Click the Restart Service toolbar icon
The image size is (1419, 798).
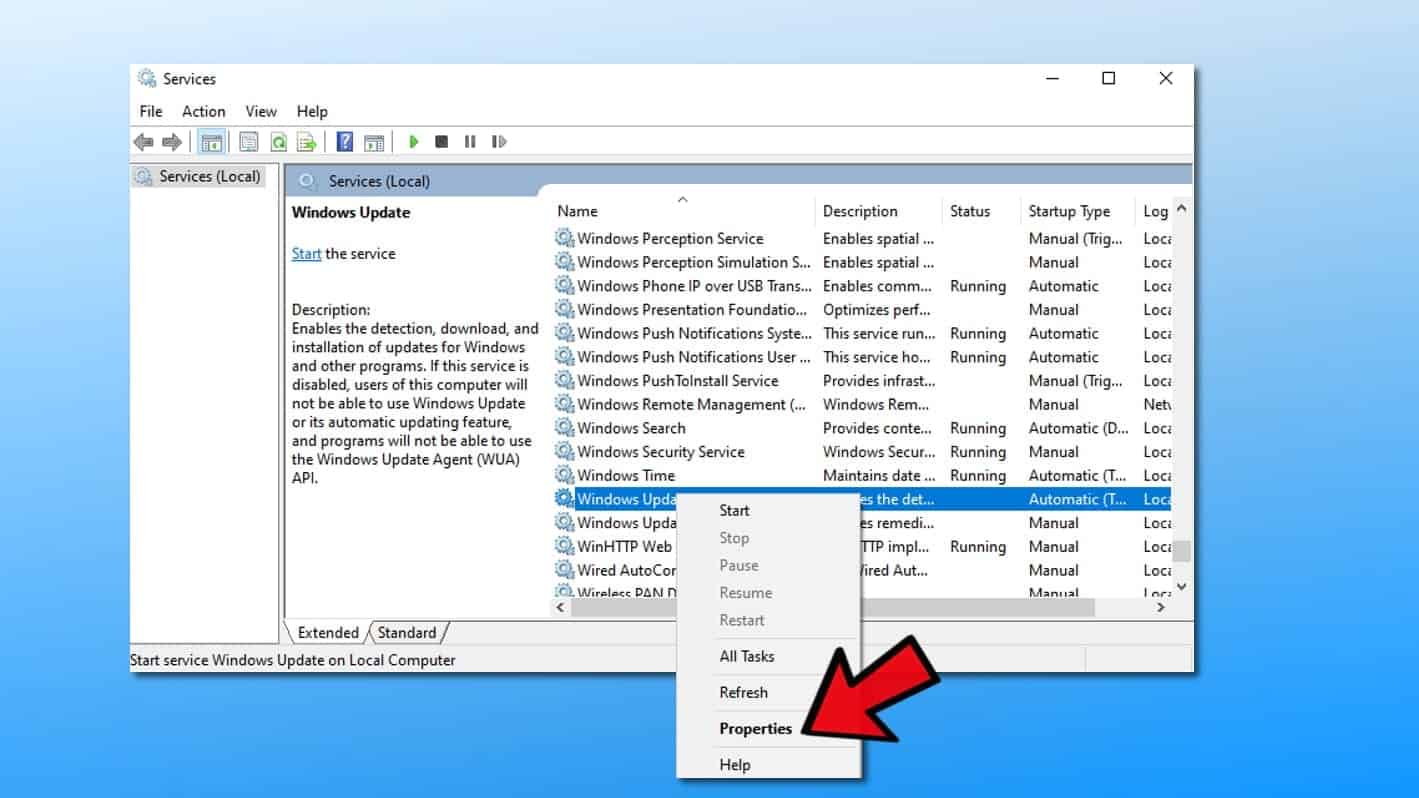(x=499, y=142)
